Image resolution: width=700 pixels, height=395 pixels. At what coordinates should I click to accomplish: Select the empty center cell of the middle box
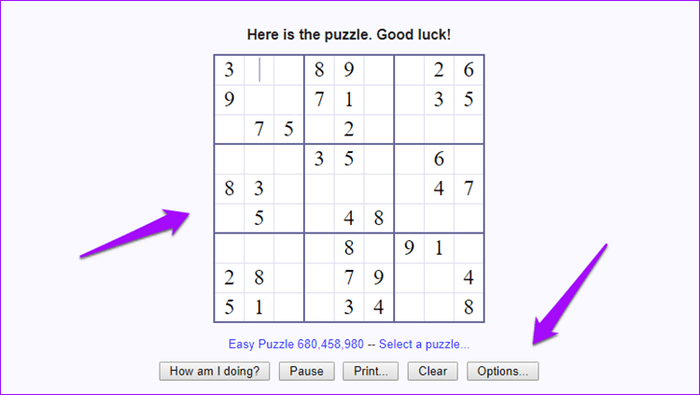point(349,188)
